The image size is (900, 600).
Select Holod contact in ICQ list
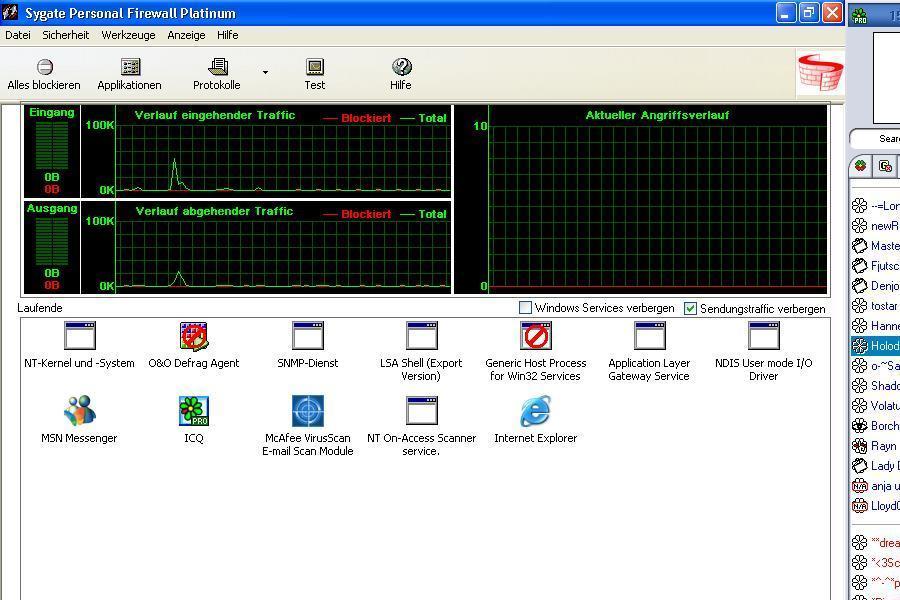[875, 346]
